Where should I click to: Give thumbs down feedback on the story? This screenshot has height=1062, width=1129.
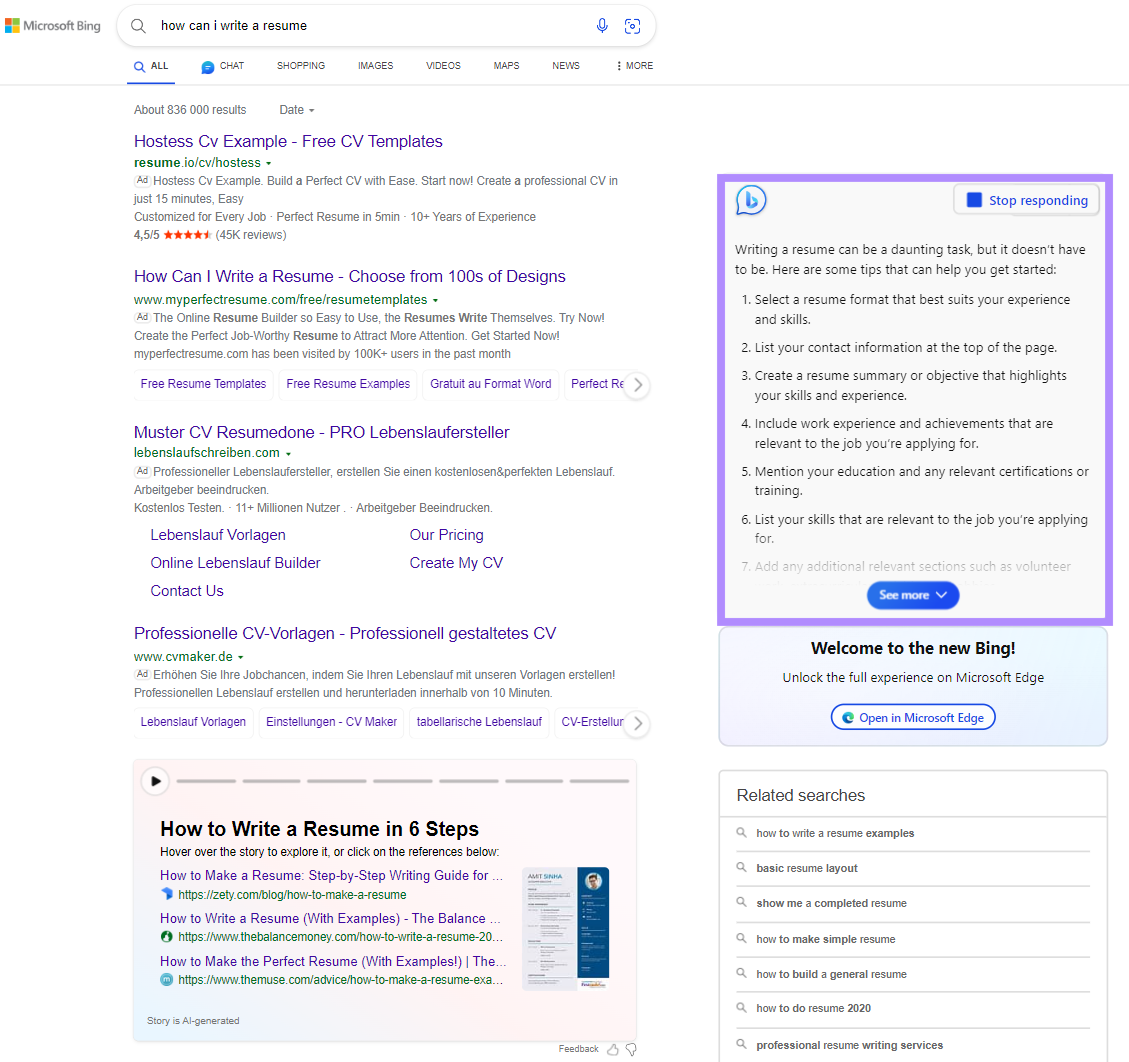pos(631,1049)
